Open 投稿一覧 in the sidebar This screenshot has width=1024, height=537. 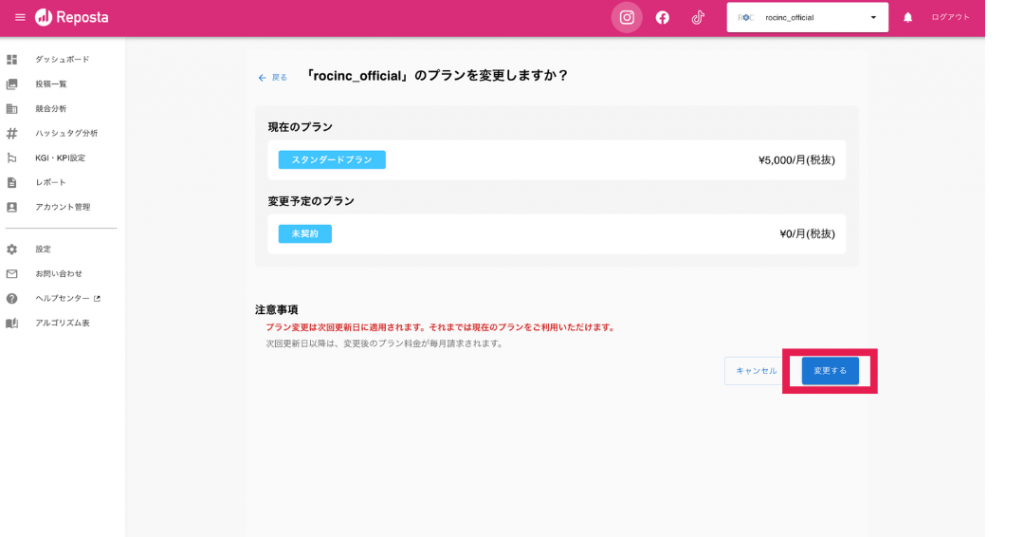coord(51,84)
